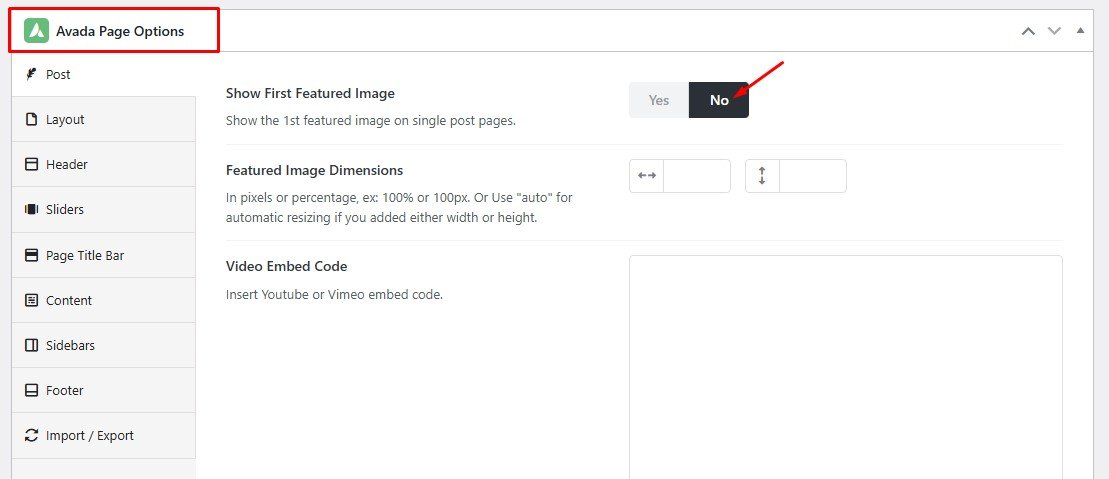The image size is (1109, 479).
Task: Click the Import / Export arrows icon
Action: click(x=31, y=435)
